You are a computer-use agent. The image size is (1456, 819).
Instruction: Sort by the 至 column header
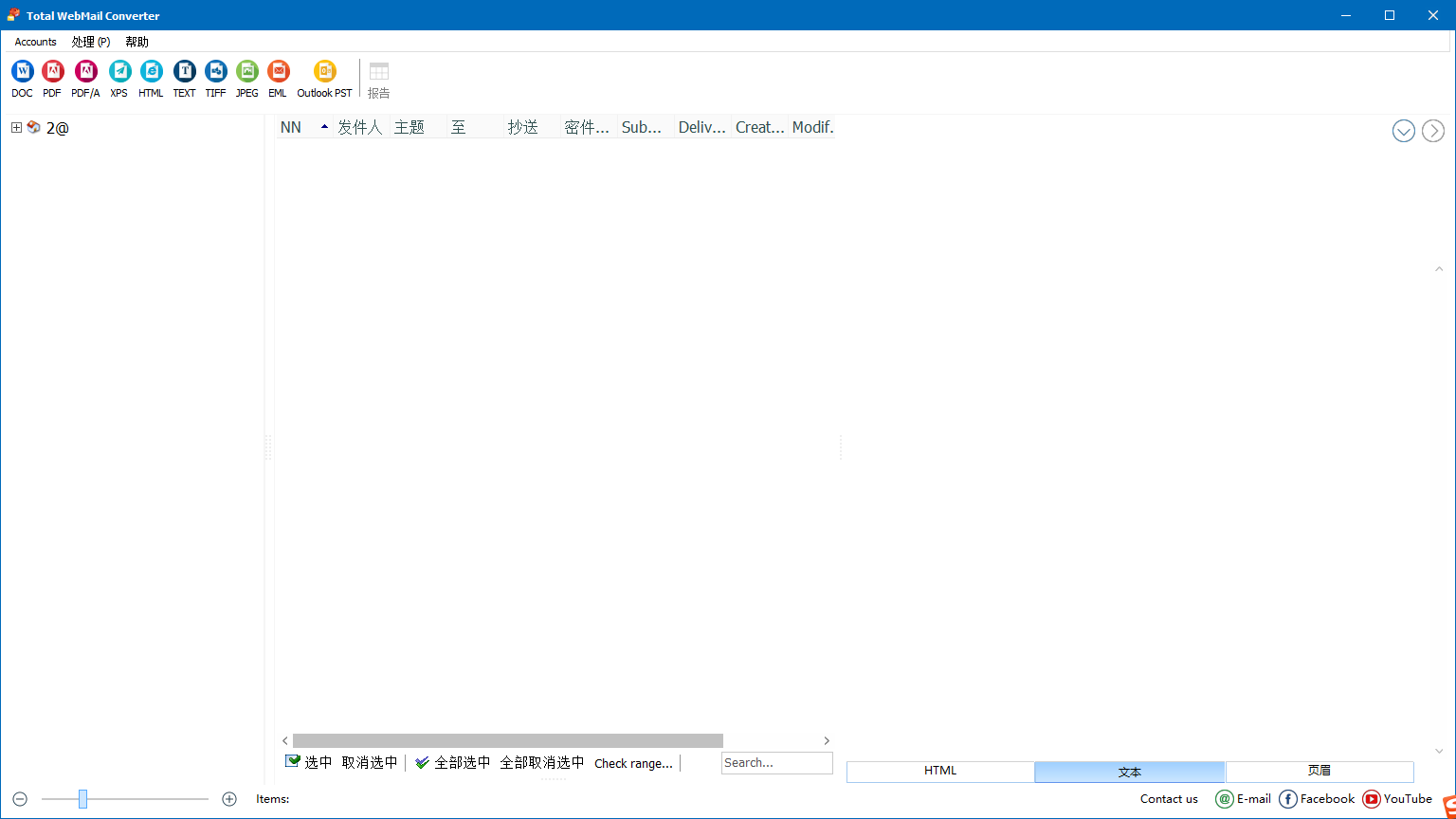[x=475, y=127]
